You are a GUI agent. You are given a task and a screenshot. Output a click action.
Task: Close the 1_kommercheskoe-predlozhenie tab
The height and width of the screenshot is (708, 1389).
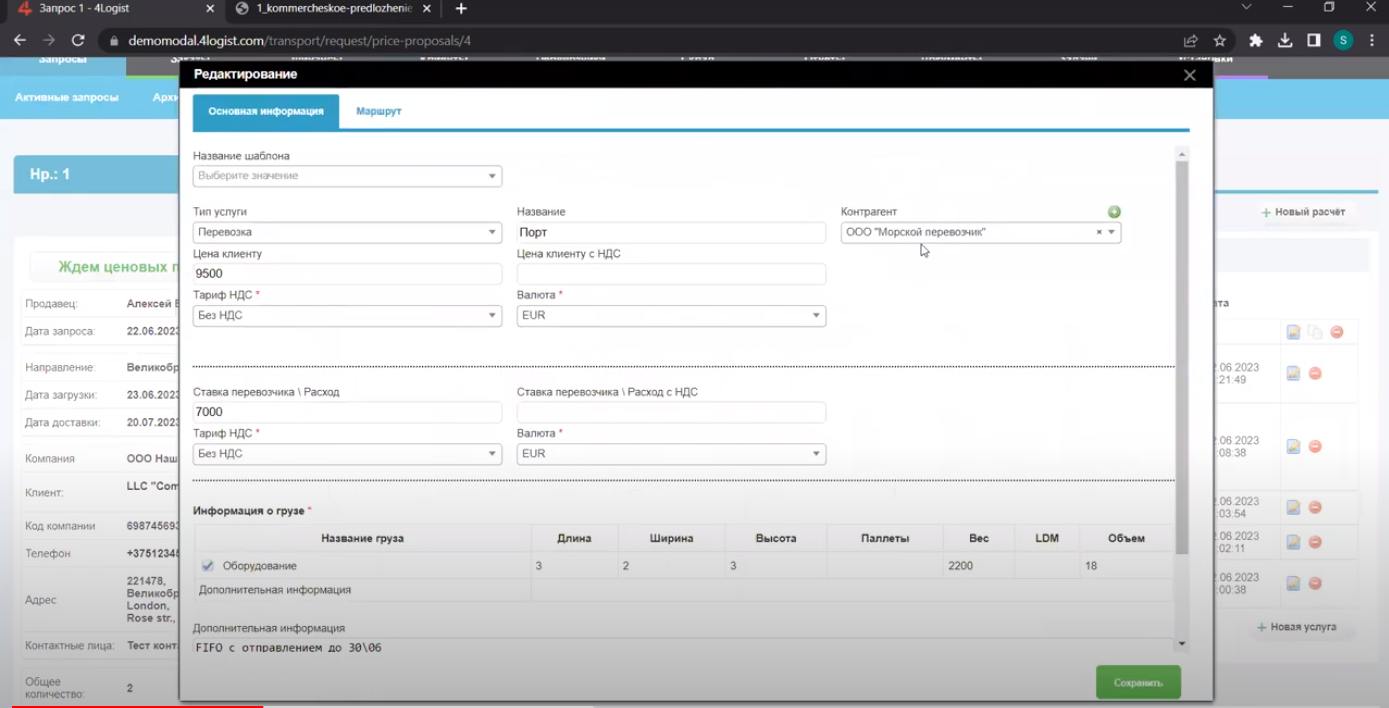click(427, 9)
